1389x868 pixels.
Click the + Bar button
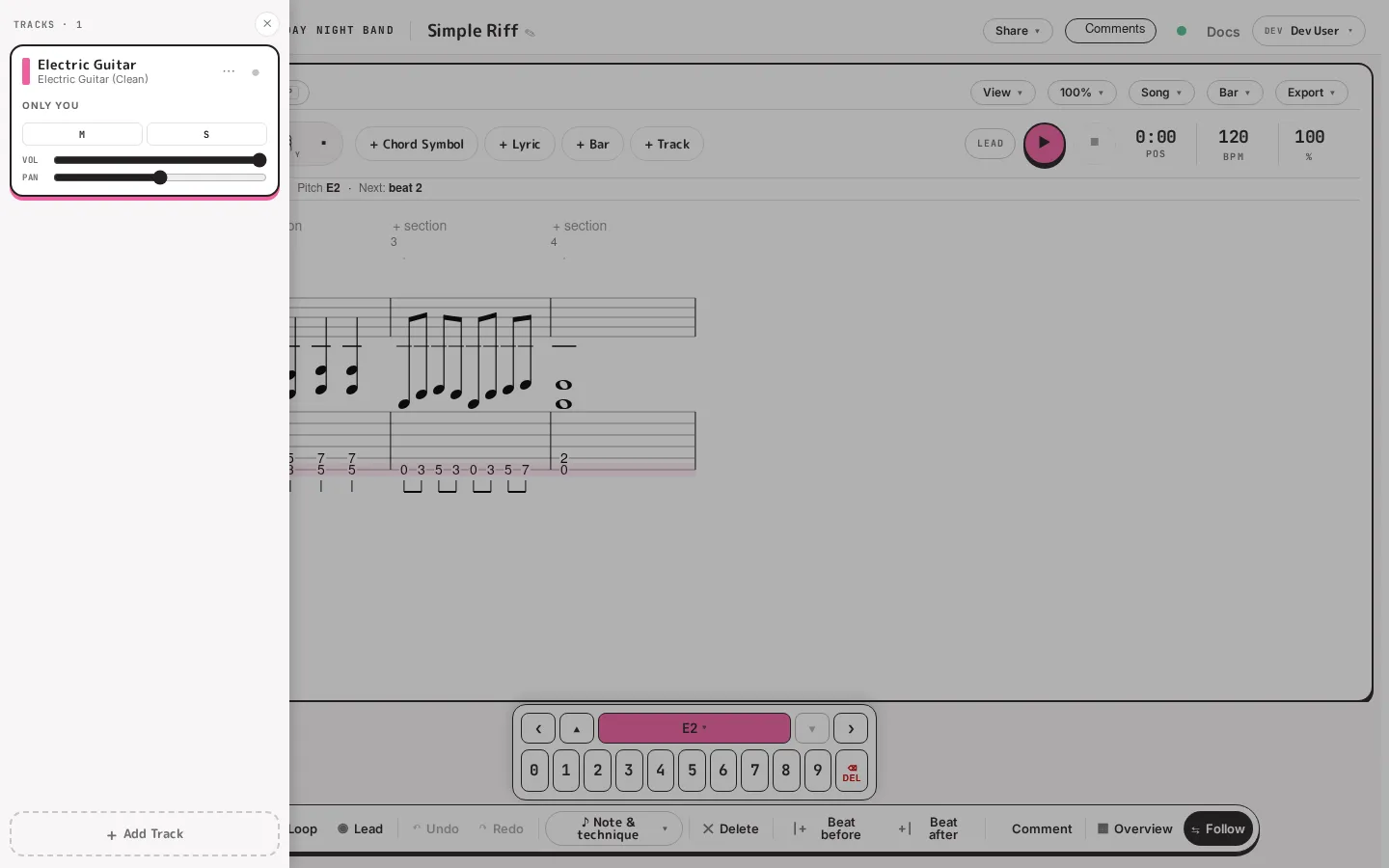click(592, 145)
